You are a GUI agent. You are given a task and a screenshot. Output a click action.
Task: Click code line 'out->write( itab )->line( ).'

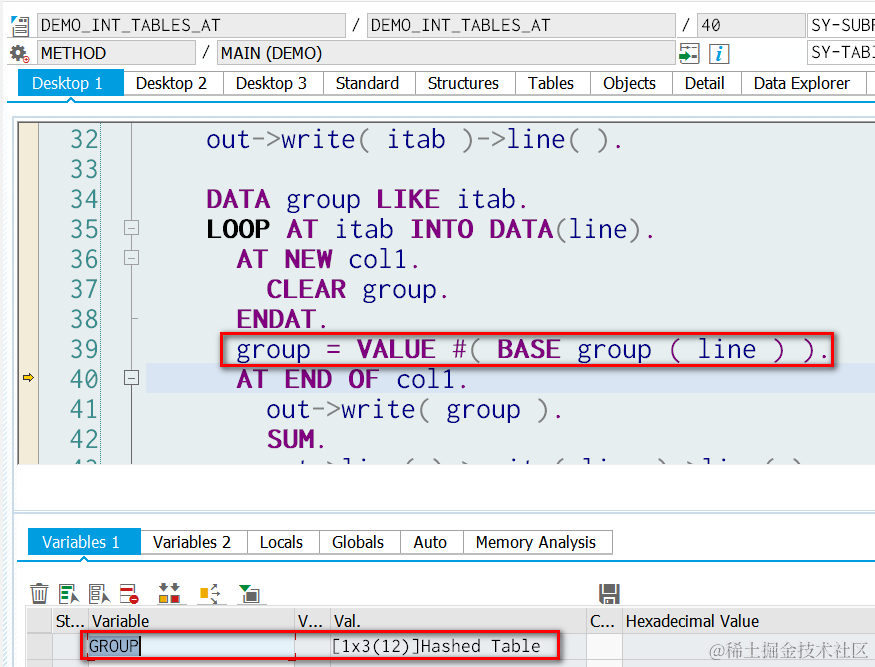[414, 140]
